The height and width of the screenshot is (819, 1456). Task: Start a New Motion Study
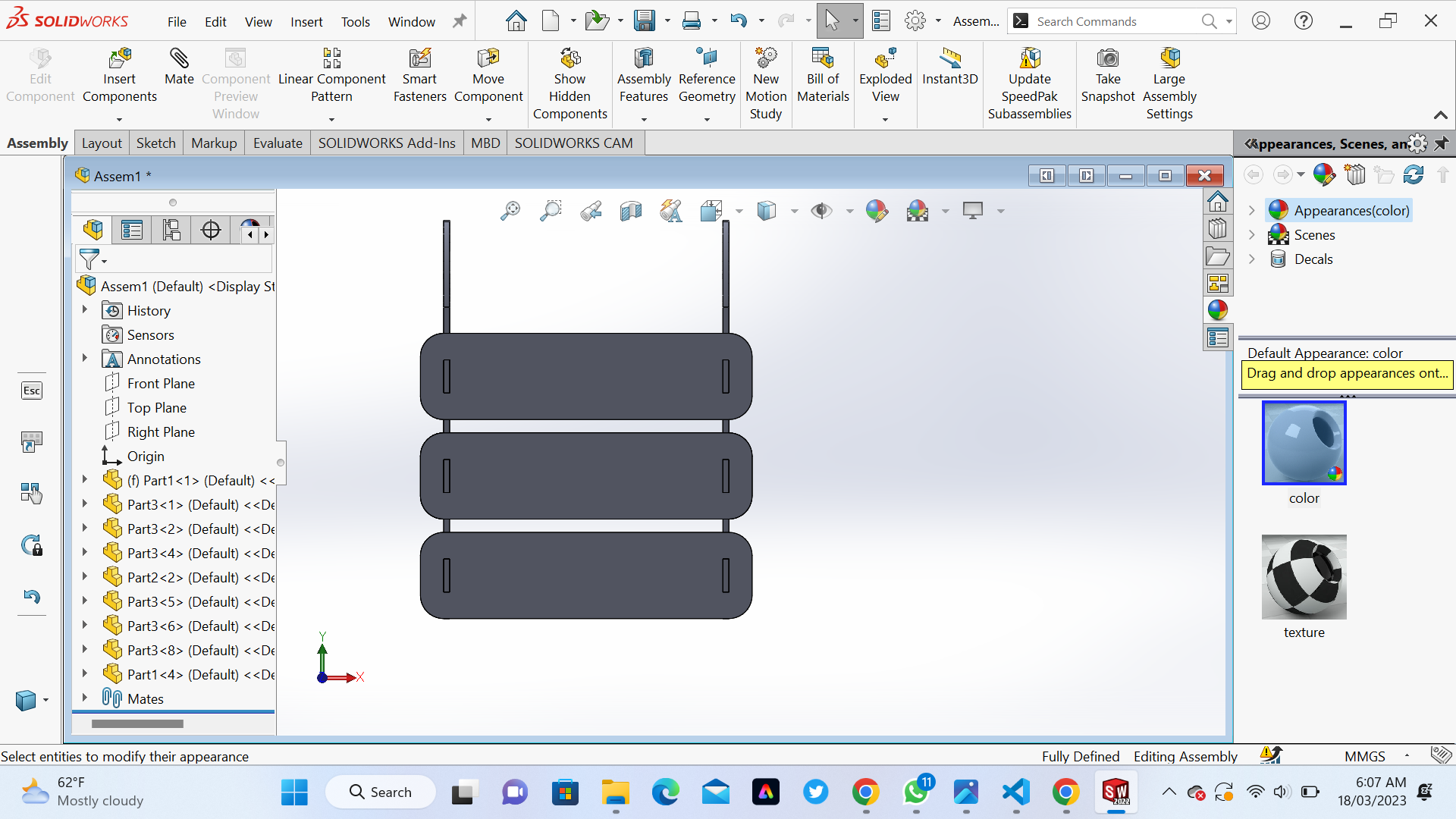766,83
